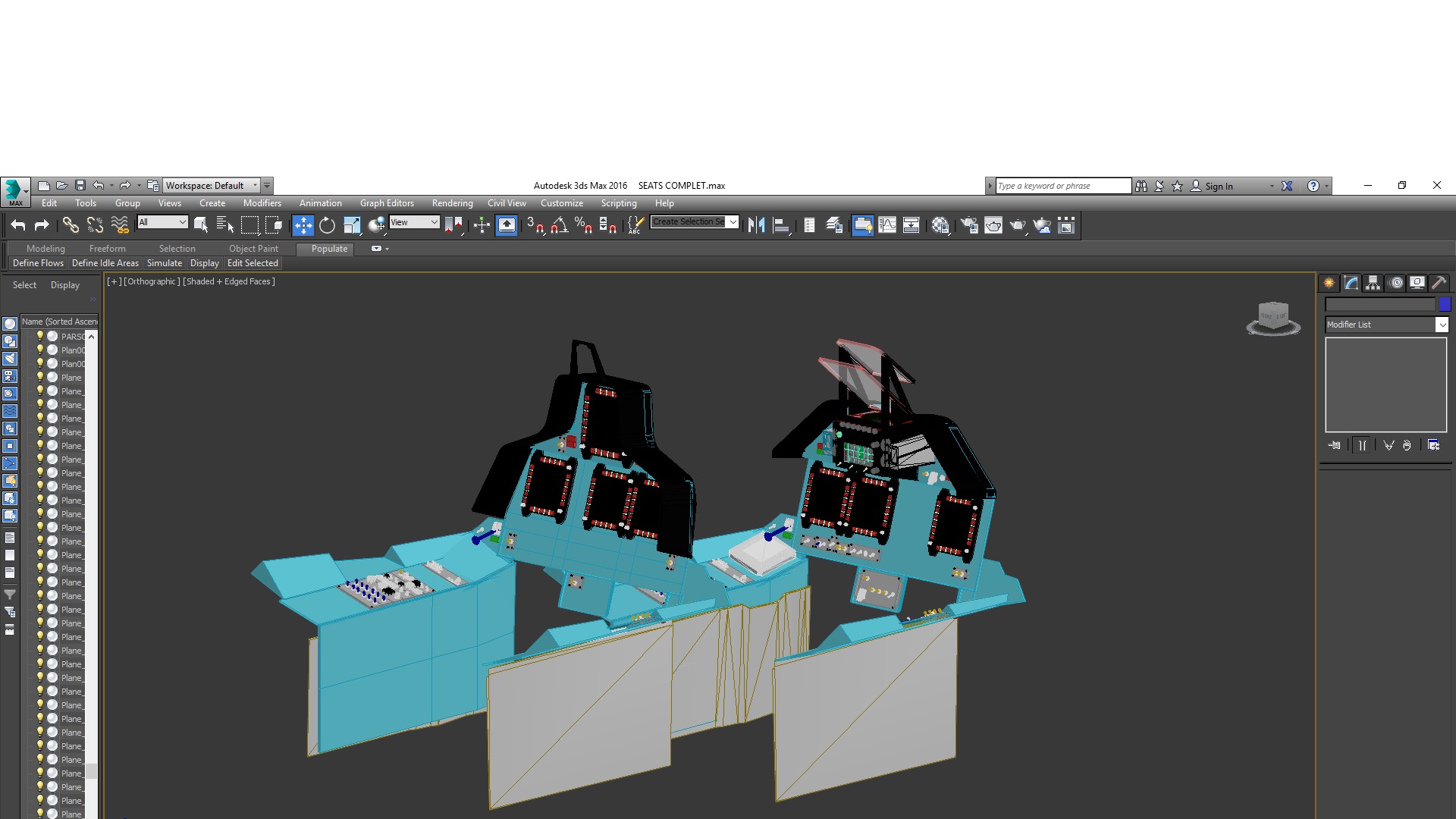Open the View reference coordinate dropdown
This screenshot has height=819, width=1456.
click(414, 222)
